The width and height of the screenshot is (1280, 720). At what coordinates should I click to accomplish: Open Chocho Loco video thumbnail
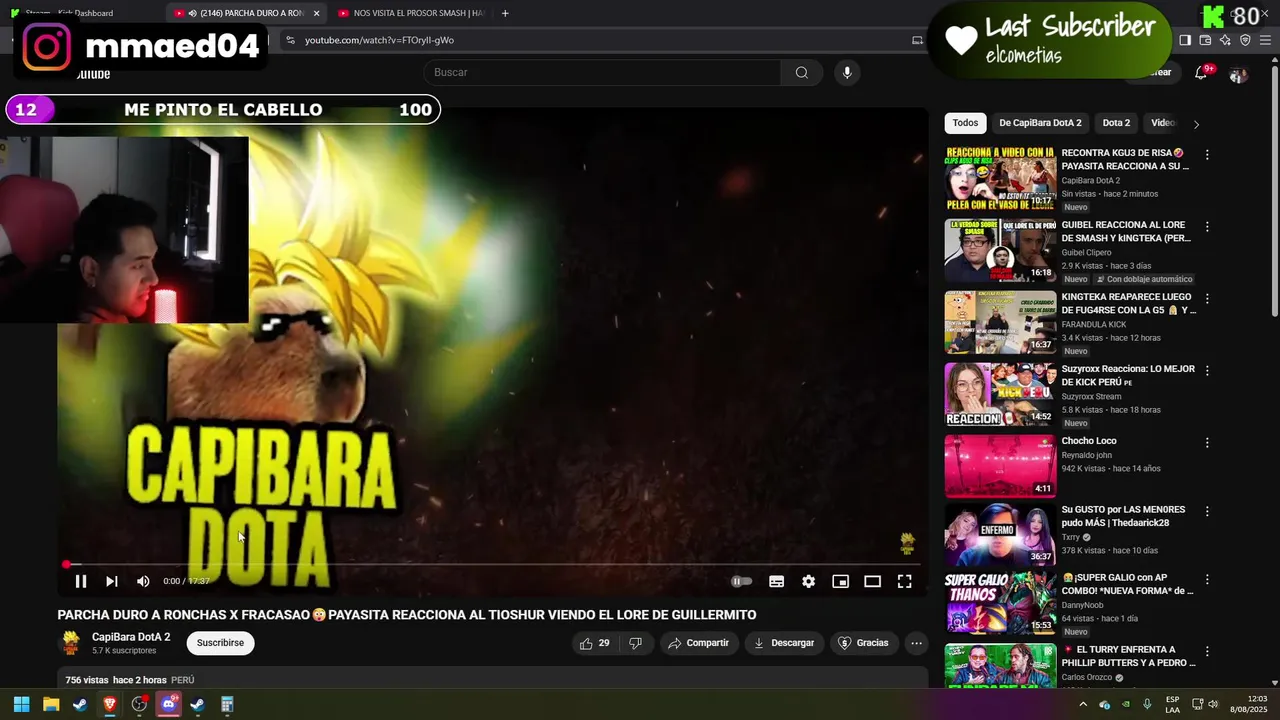[x=1000, y=466]
